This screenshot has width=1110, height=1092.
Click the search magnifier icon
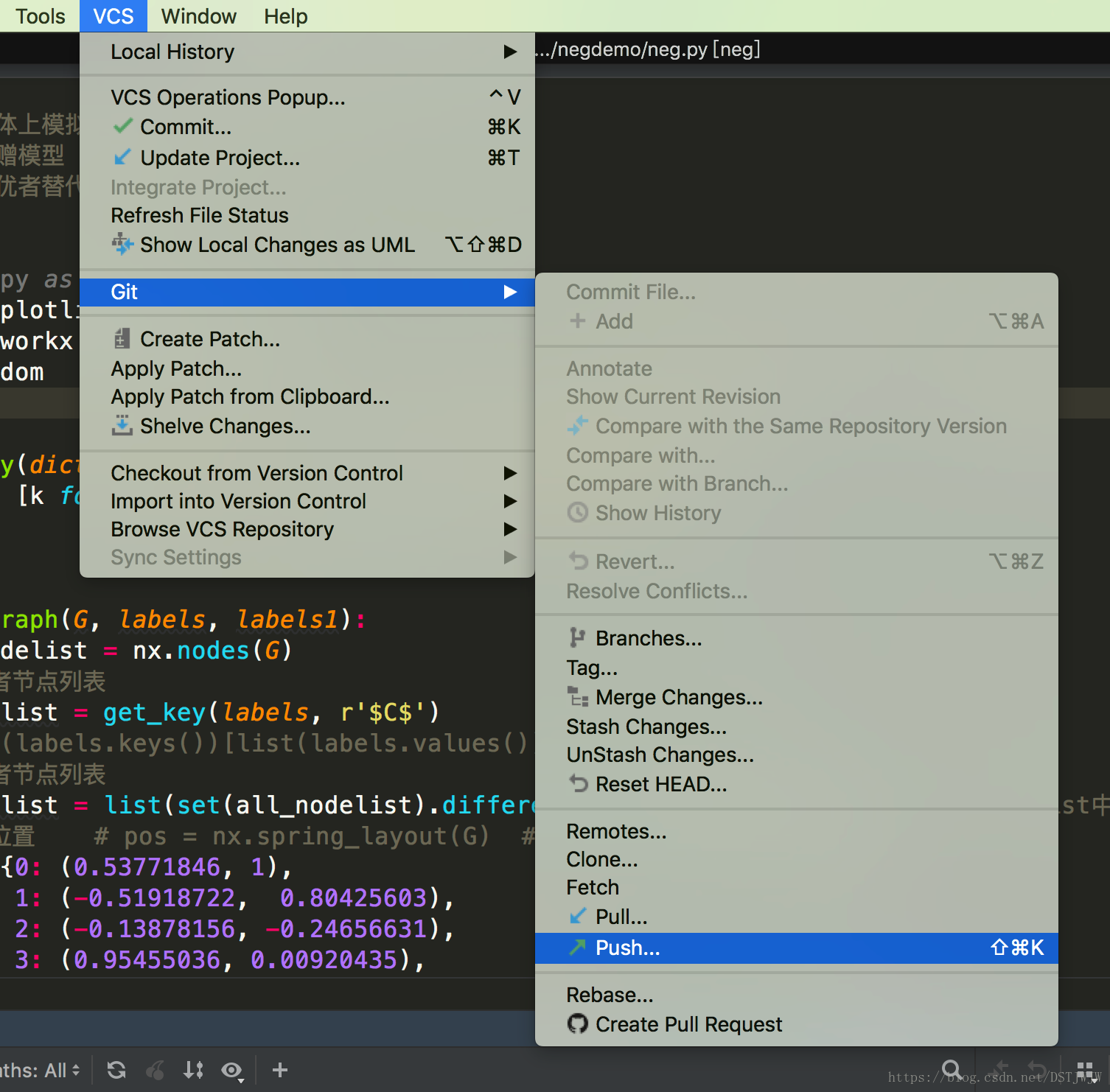point(952,1069)
